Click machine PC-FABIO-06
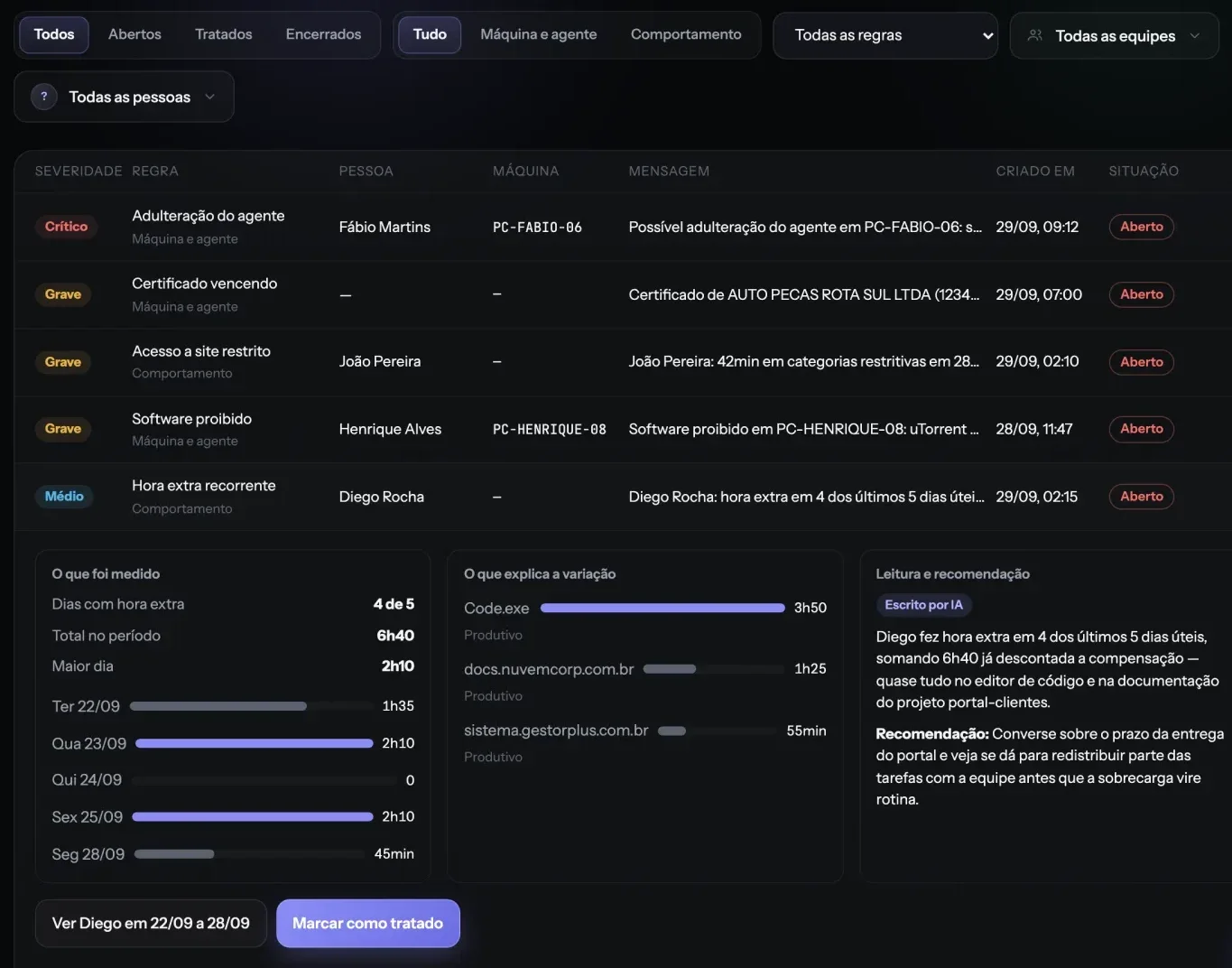Image resolution: width=1232 pixels, height=968 pixels. (x=537, y=228)
